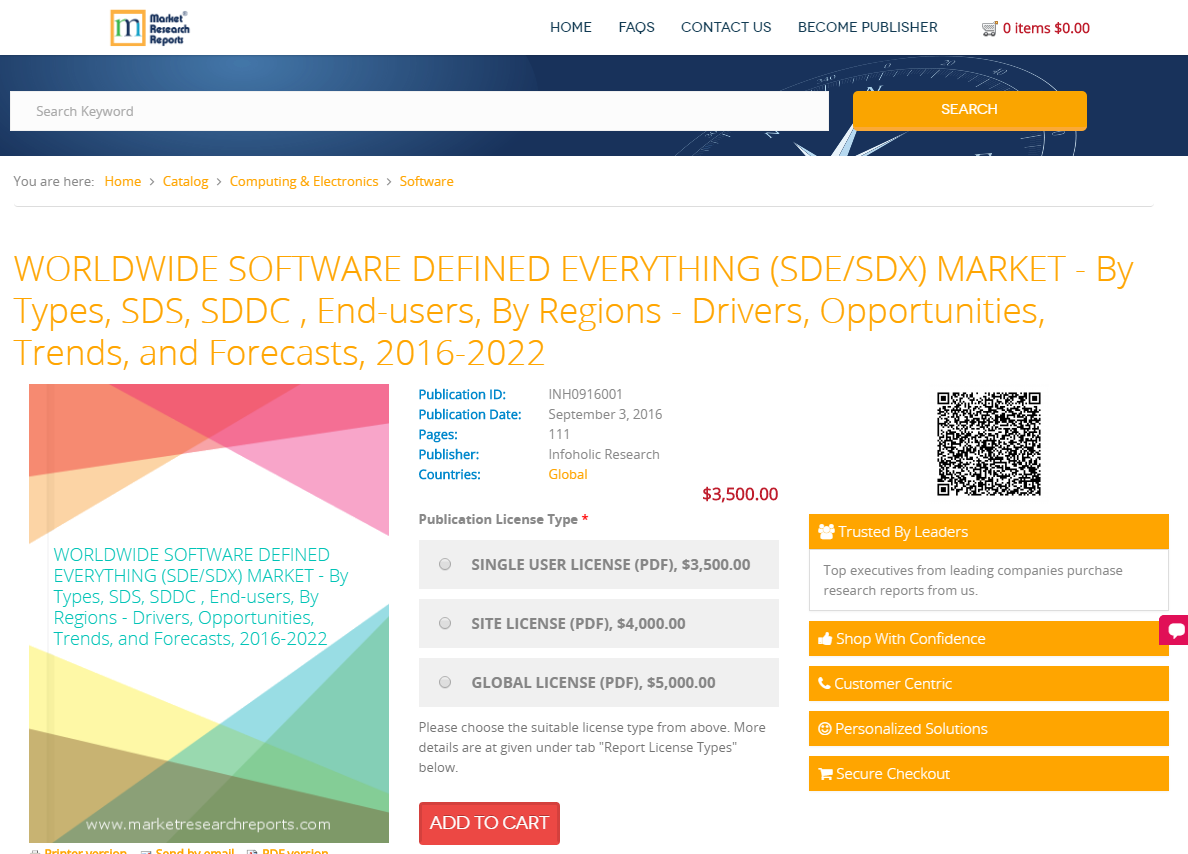This screenshot has width=1188, height=854.
Task: Follow the Catalog breadcrumb link
Action: (186, 181)
